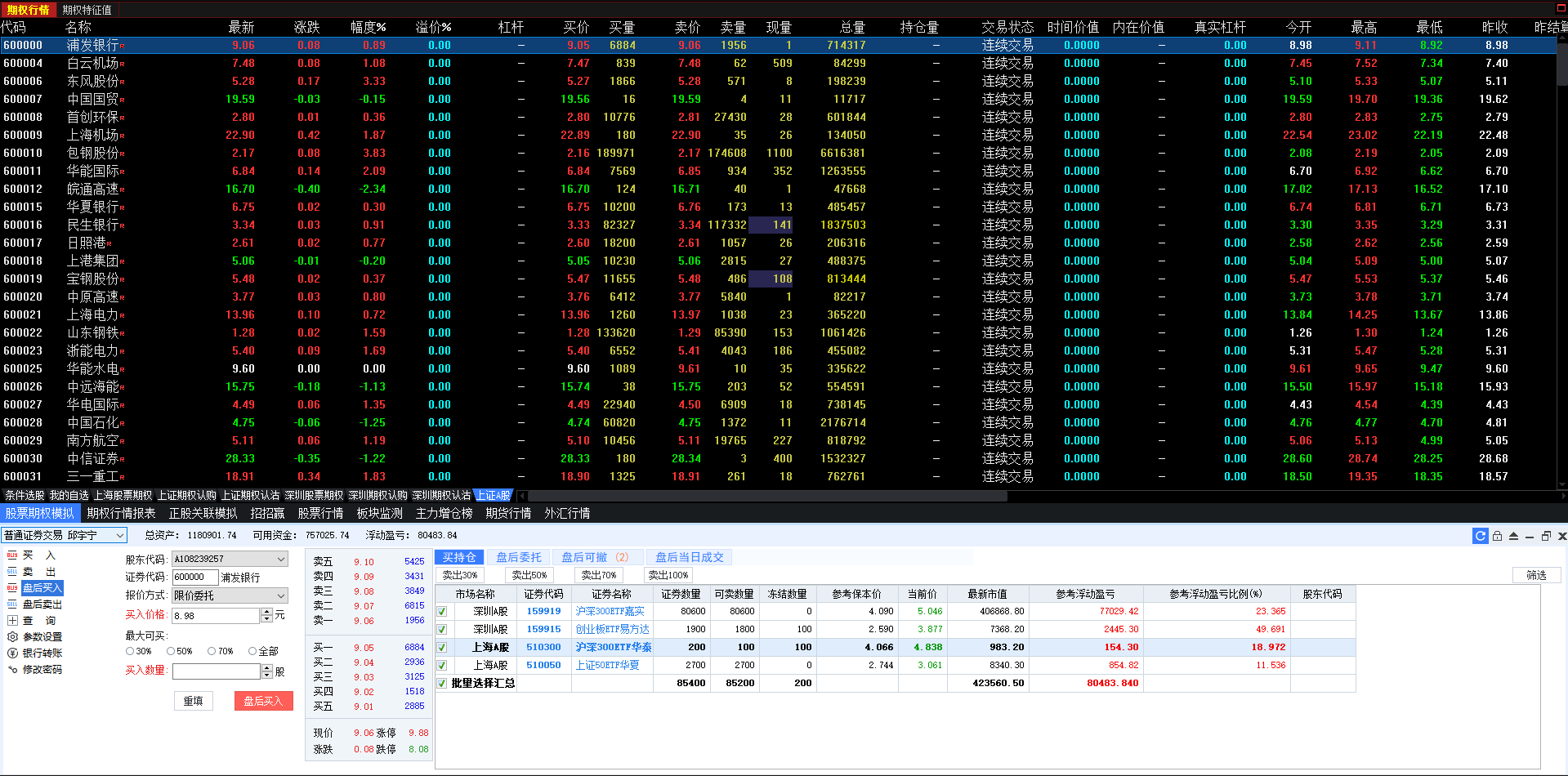Viewport: 1568px width, 776px height.
Task: Expand the 查询 tree node
Action: (12, 621)
